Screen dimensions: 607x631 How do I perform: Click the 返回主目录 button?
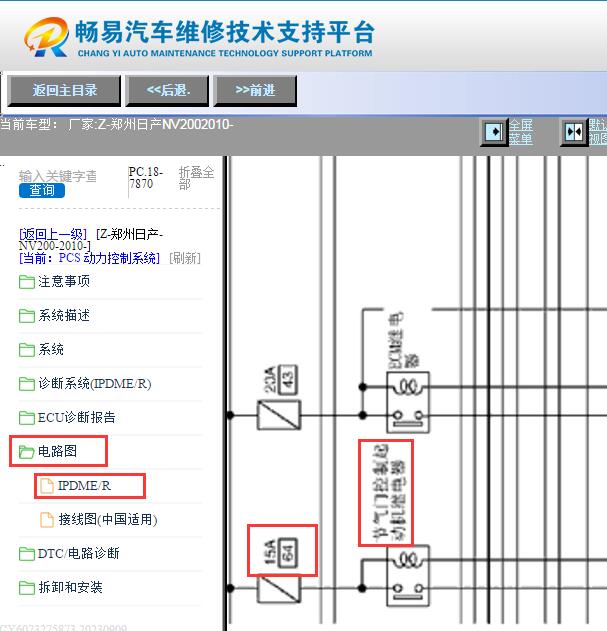point(64,91)
